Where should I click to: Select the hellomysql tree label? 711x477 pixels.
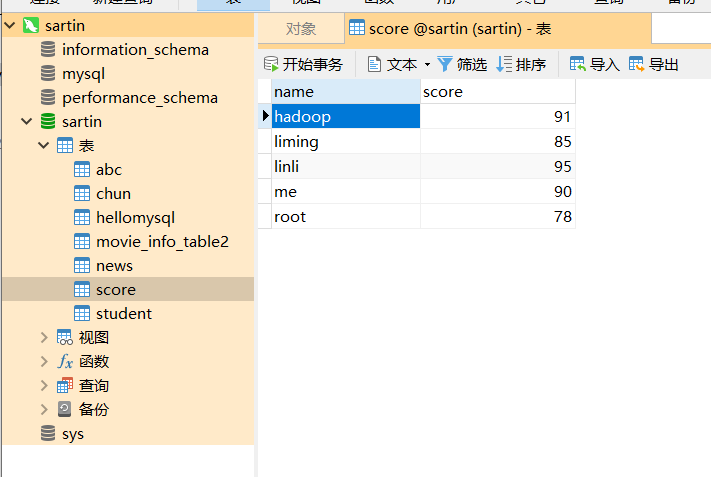tap(136, 218)
